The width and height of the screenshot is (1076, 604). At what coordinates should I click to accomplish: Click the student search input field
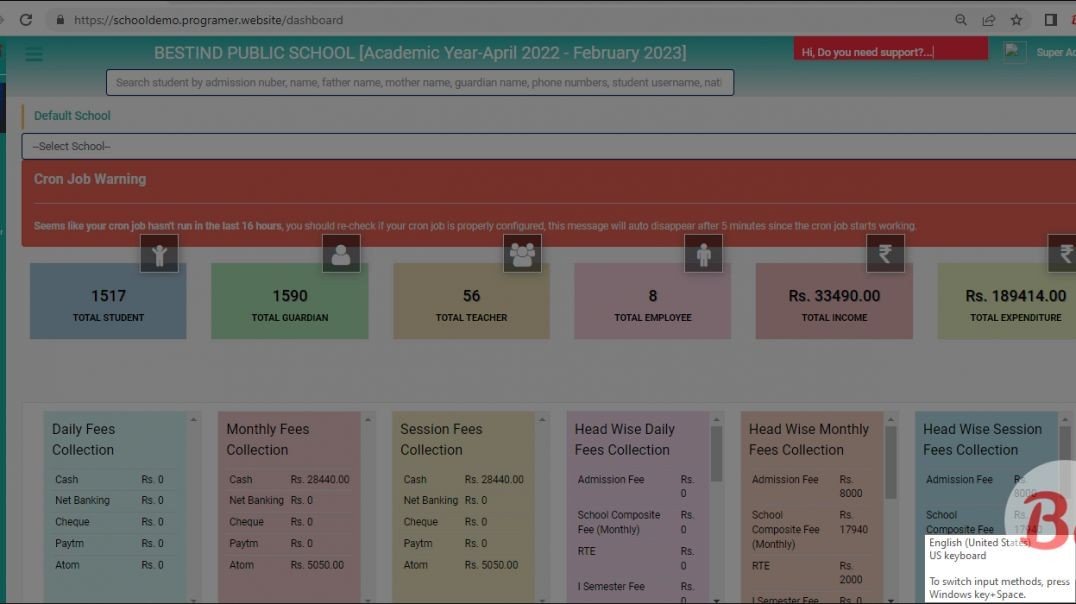[x=418, y=82]
